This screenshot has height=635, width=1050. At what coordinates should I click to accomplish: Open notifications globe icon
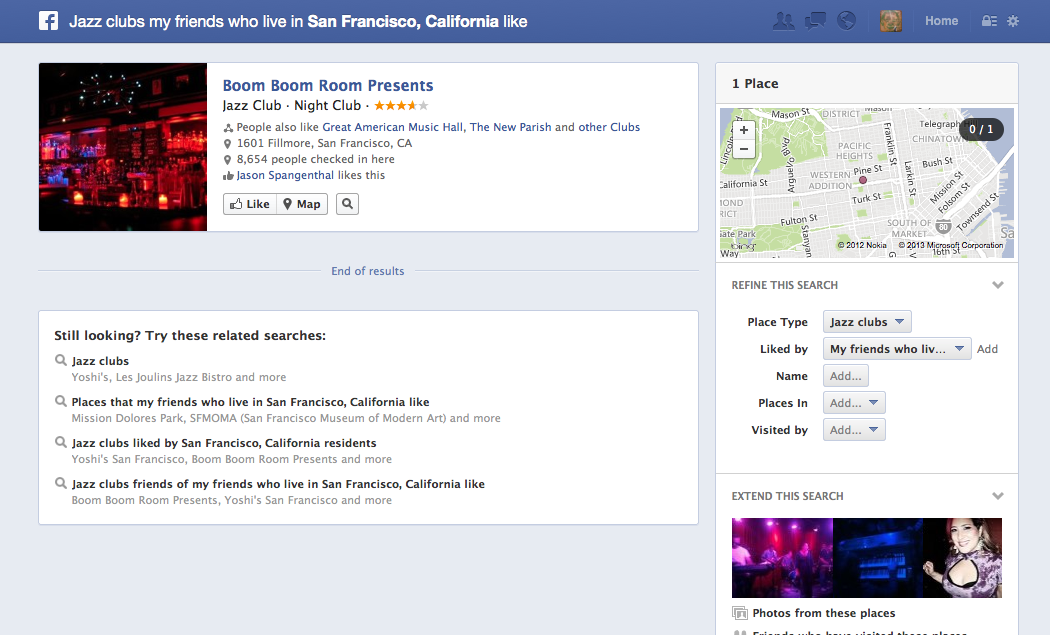click(846, 21)
